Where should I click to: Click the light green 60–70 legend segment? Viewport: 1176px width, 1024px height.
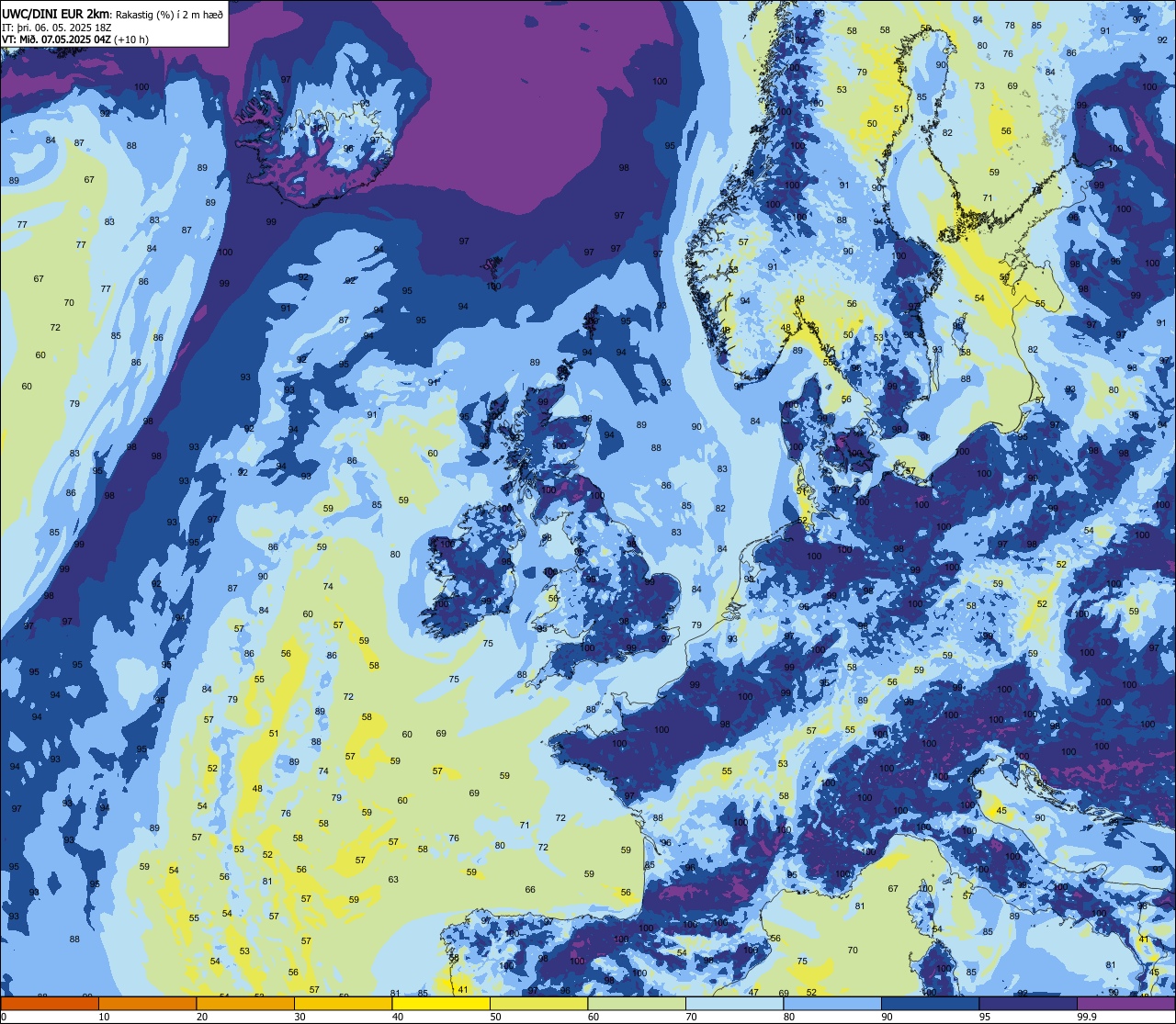tap(637, 1003)
